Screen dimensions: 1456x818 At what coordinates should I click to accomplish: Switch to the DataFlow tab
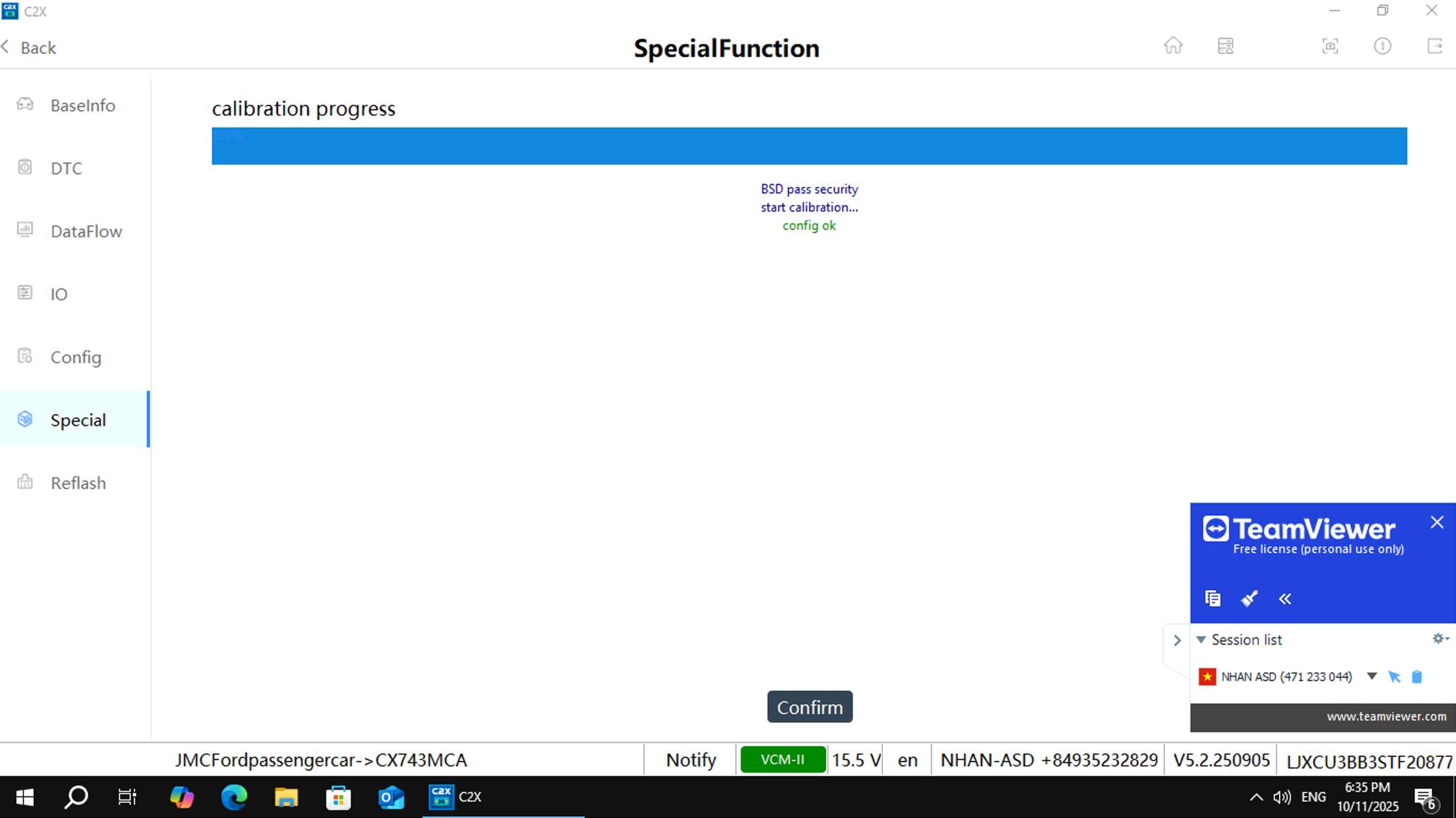(x=75, y=231)
